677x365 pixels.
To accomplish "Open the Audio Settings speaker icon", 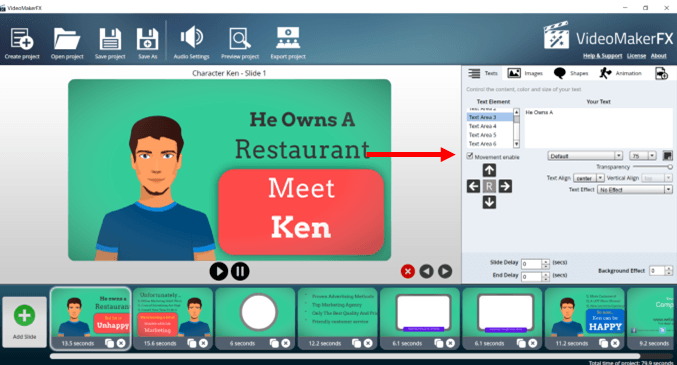I will click(x=191, y=38).
